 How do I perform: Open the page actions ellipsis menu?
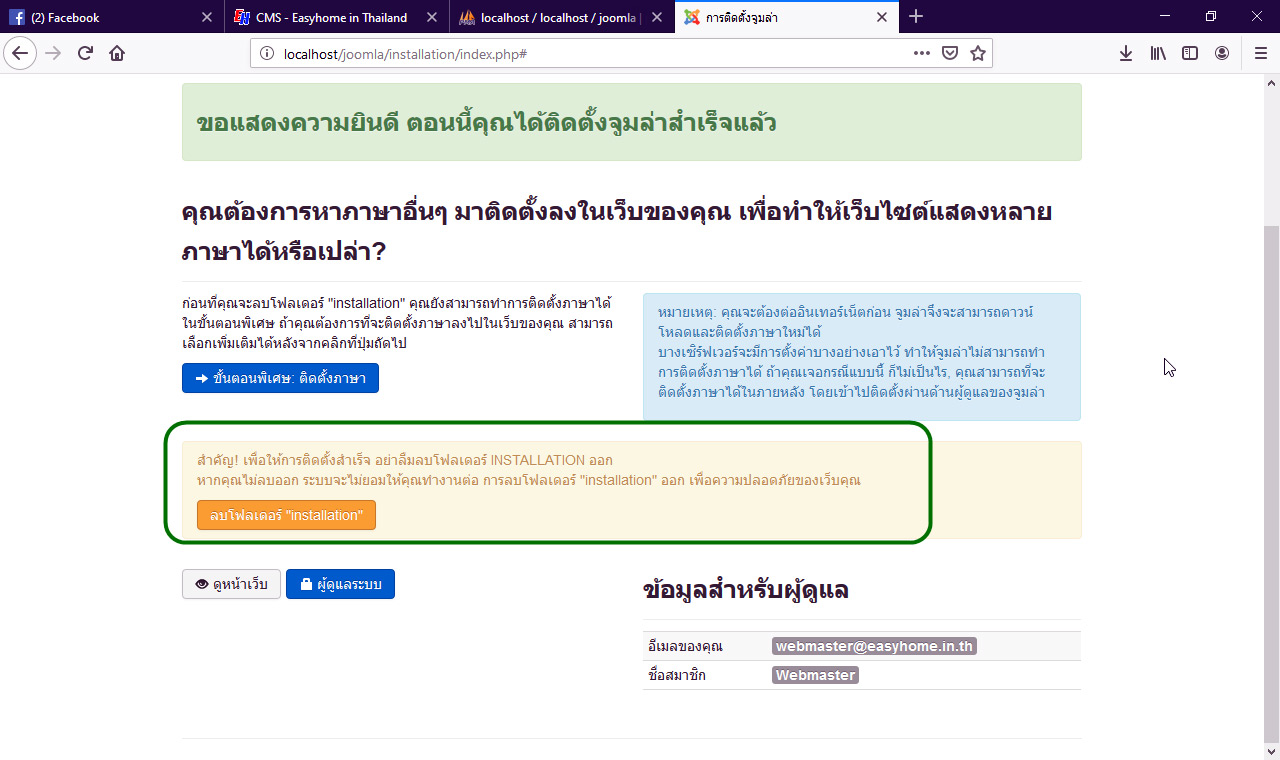(x=921, y=52)
